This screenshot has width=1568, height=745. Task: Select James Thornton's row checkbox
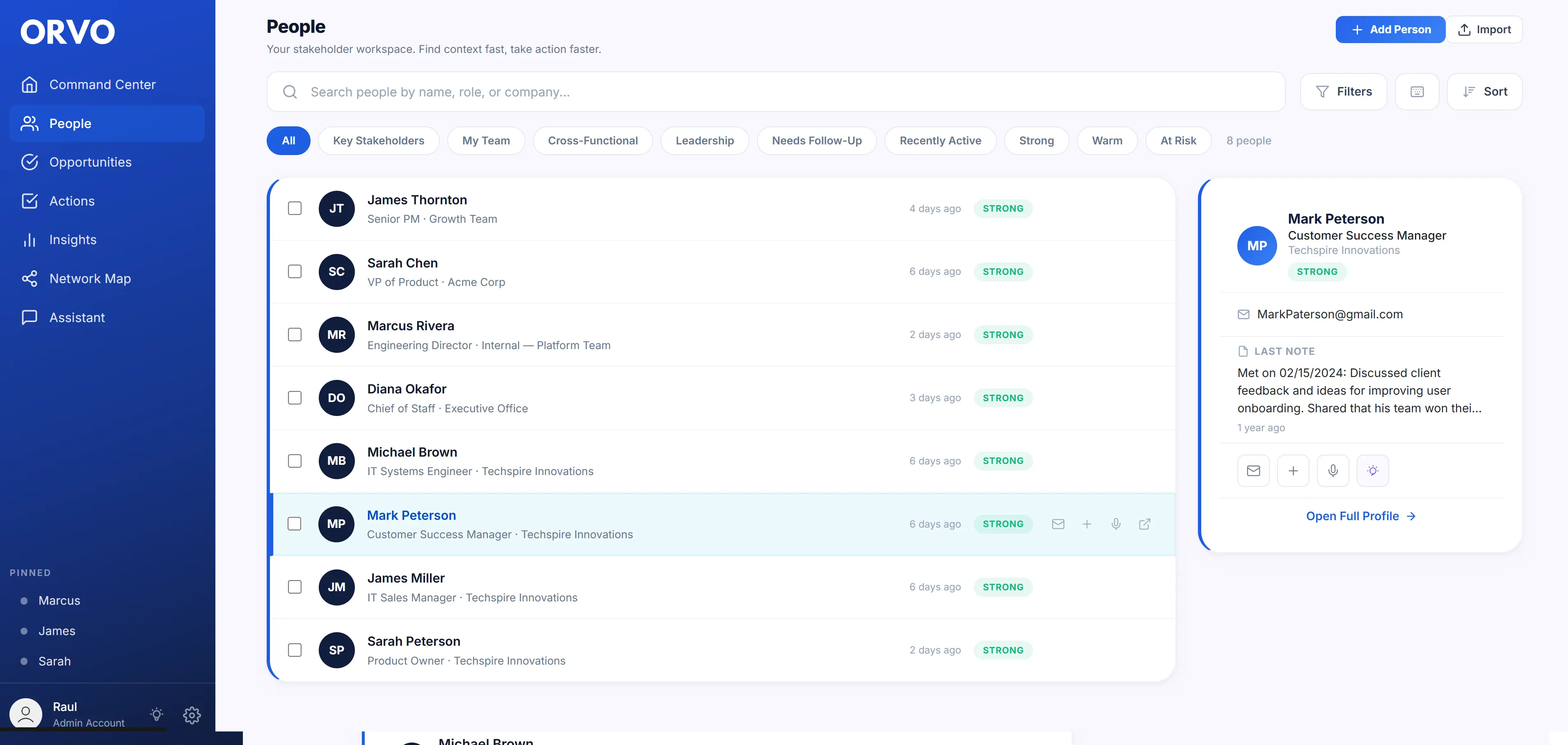[x=295, y=208]
